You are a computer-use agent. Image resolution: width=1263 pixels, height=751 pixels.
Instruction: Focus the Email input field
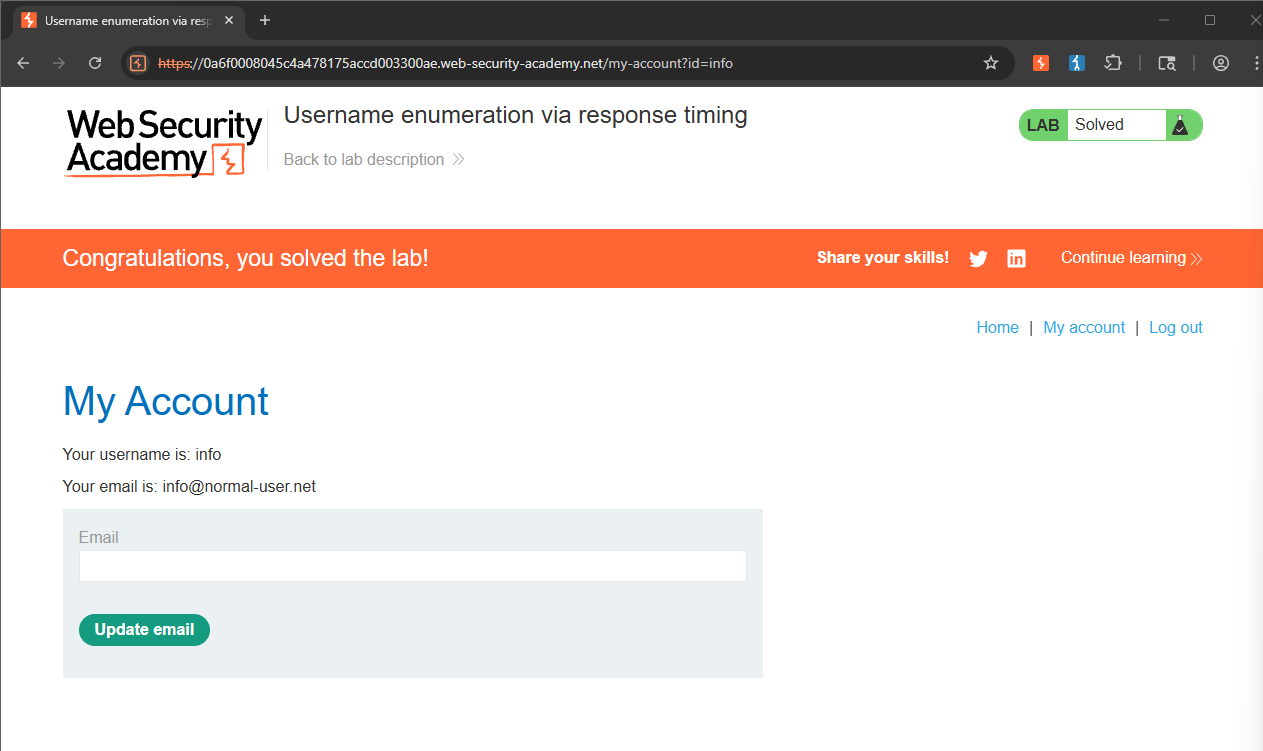(413, 566)
